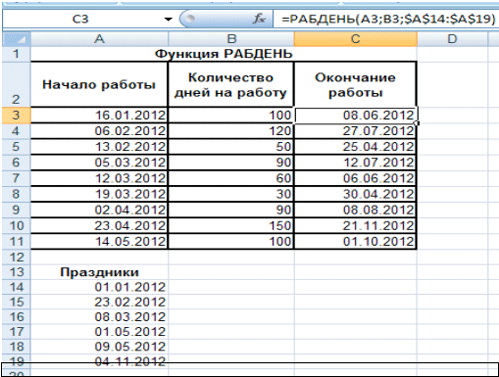Select holiday cell 23.02.2012
Viewport: 499px width, 377px height.
99,302
